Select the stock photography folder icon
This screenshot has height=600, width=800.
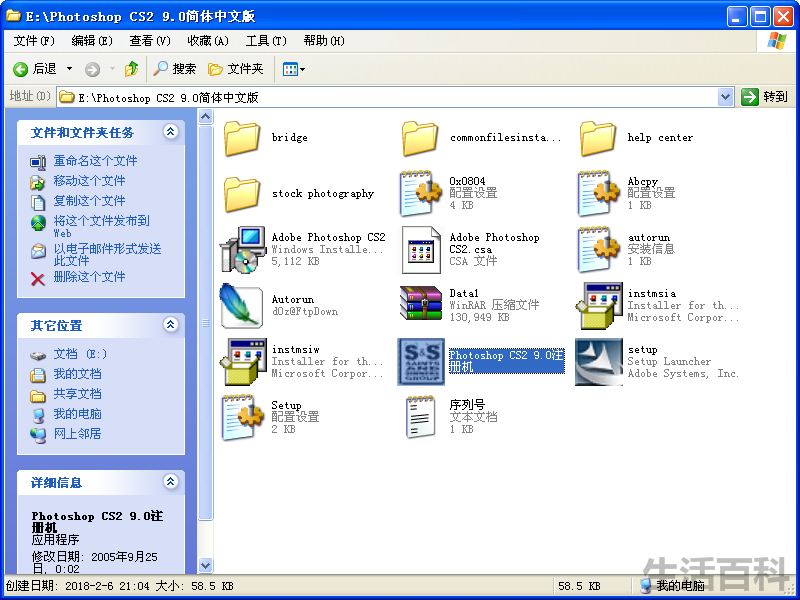(x=242, y=194)
